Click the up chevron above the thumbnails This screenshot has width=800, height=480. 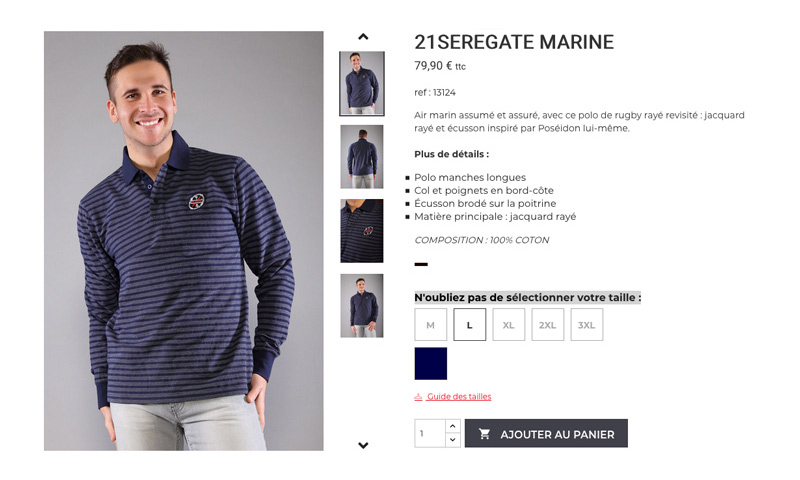(x=363, y=37)
